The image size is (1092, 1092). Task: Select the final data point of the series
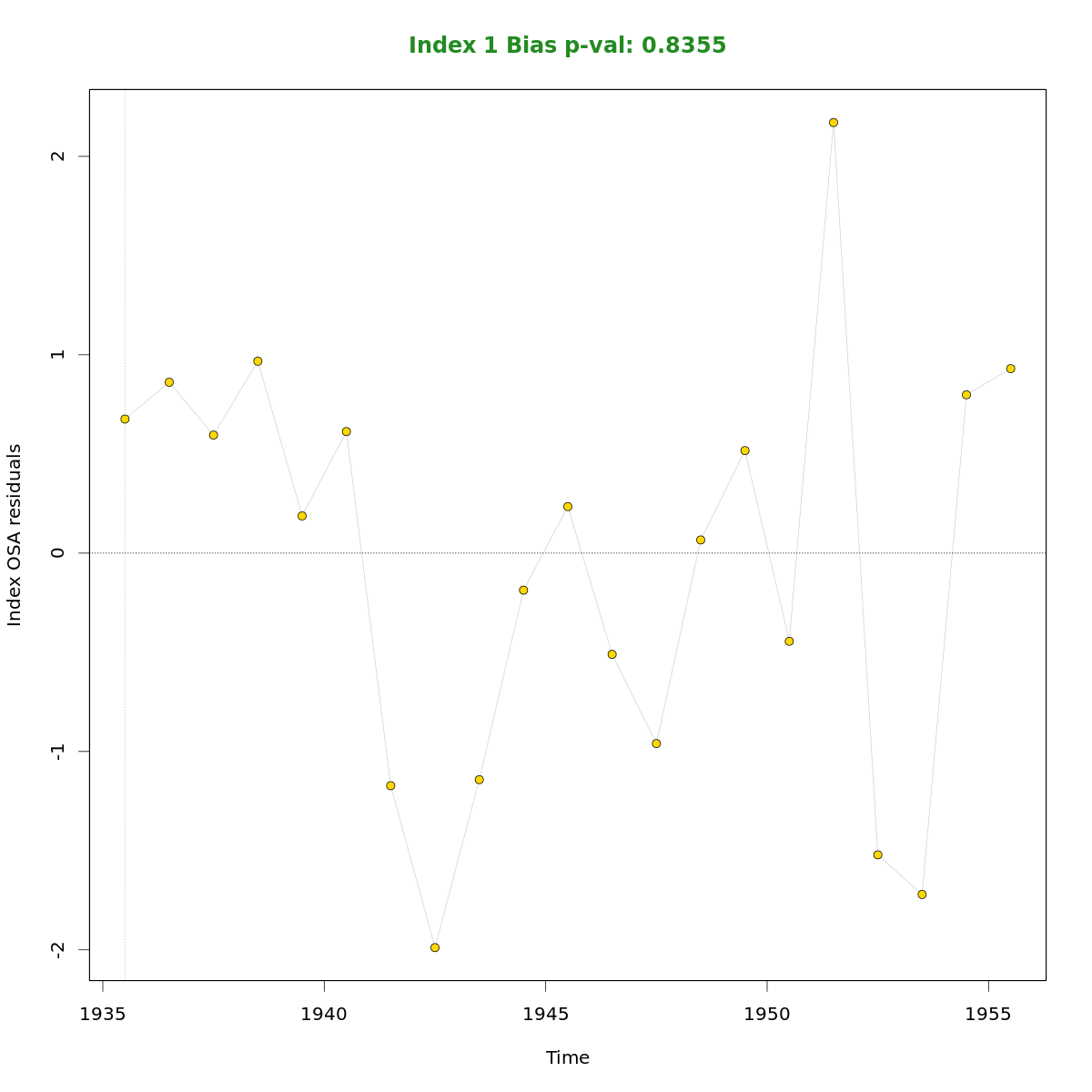(x=1010, y=369)
